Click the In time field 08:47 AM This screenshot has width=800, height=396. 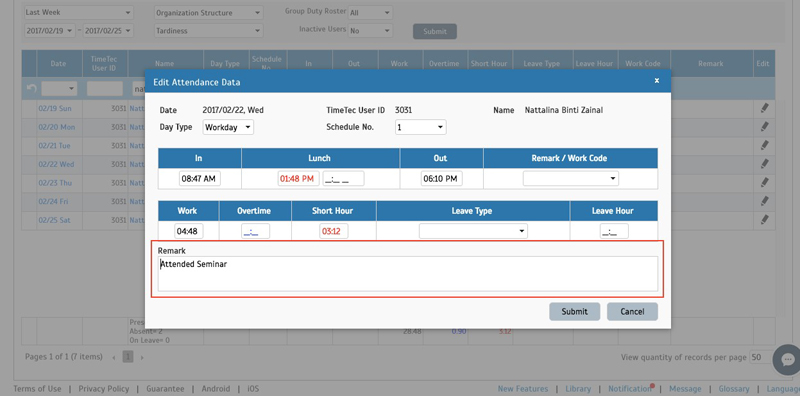pos(199,179)
